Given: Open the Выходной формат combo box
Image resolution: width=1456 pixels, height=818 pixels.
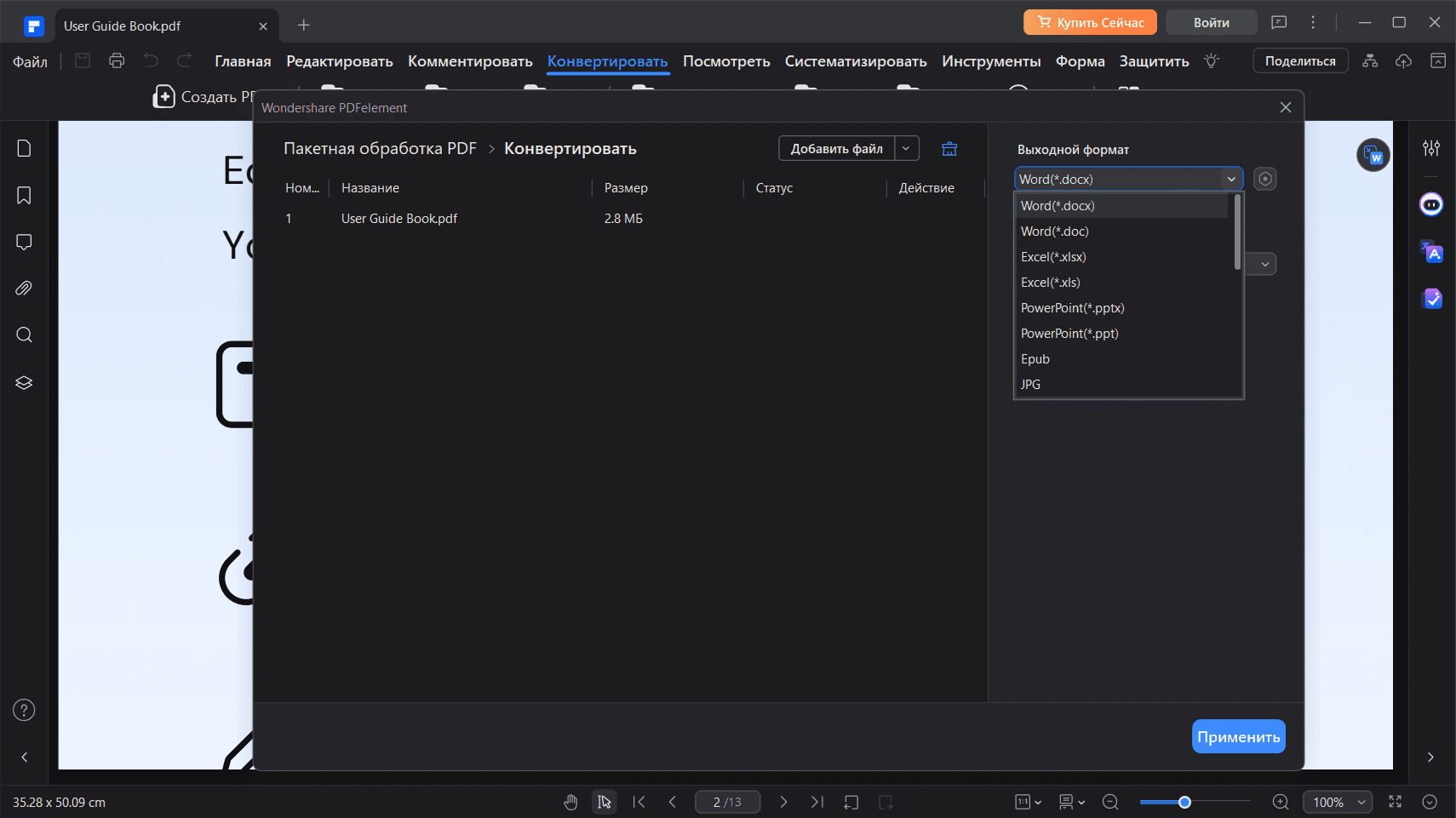Looking at the screenshot, I should pos(1128,179).
